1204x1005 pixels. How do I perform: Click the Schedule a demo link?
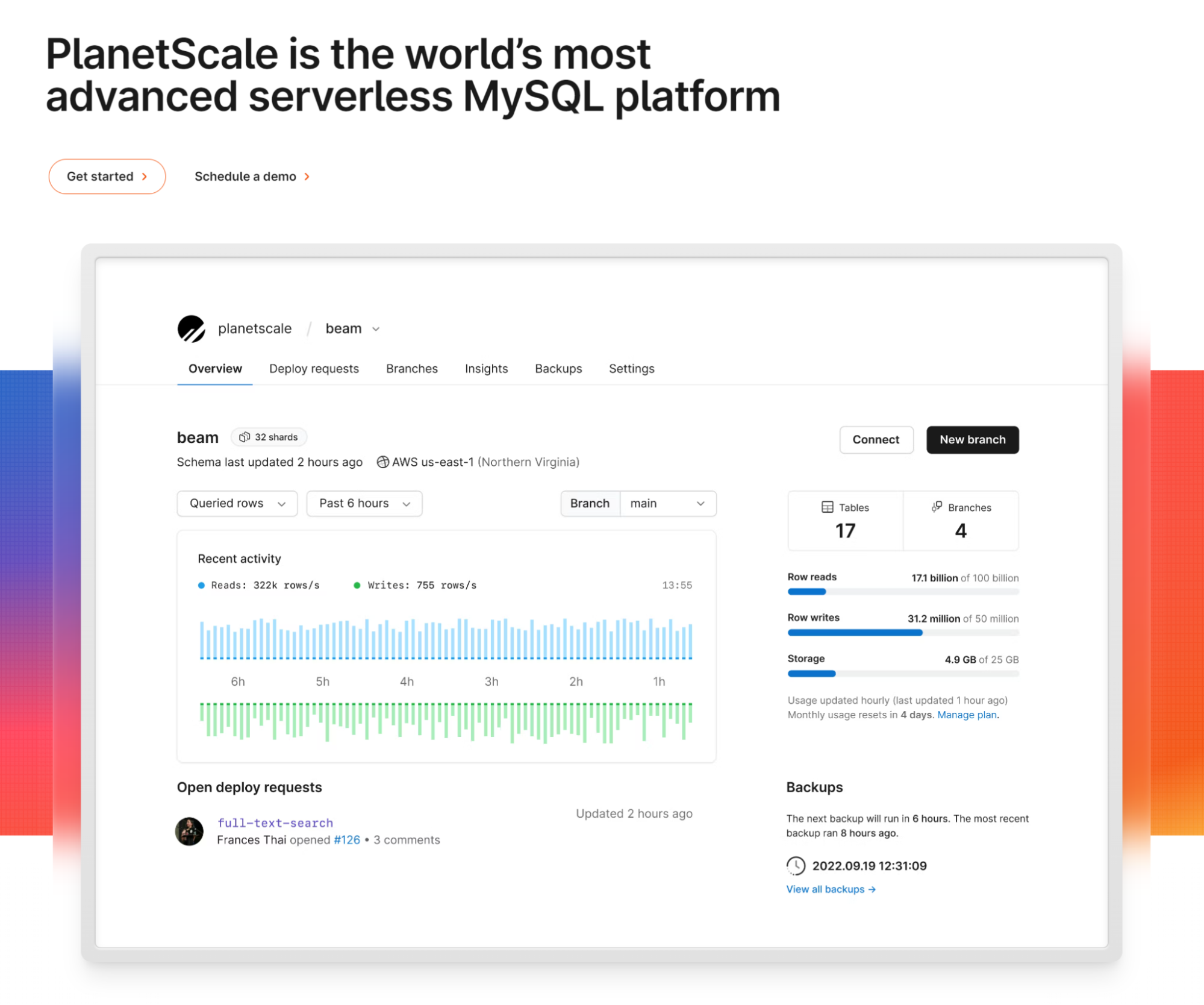[252, 177]
